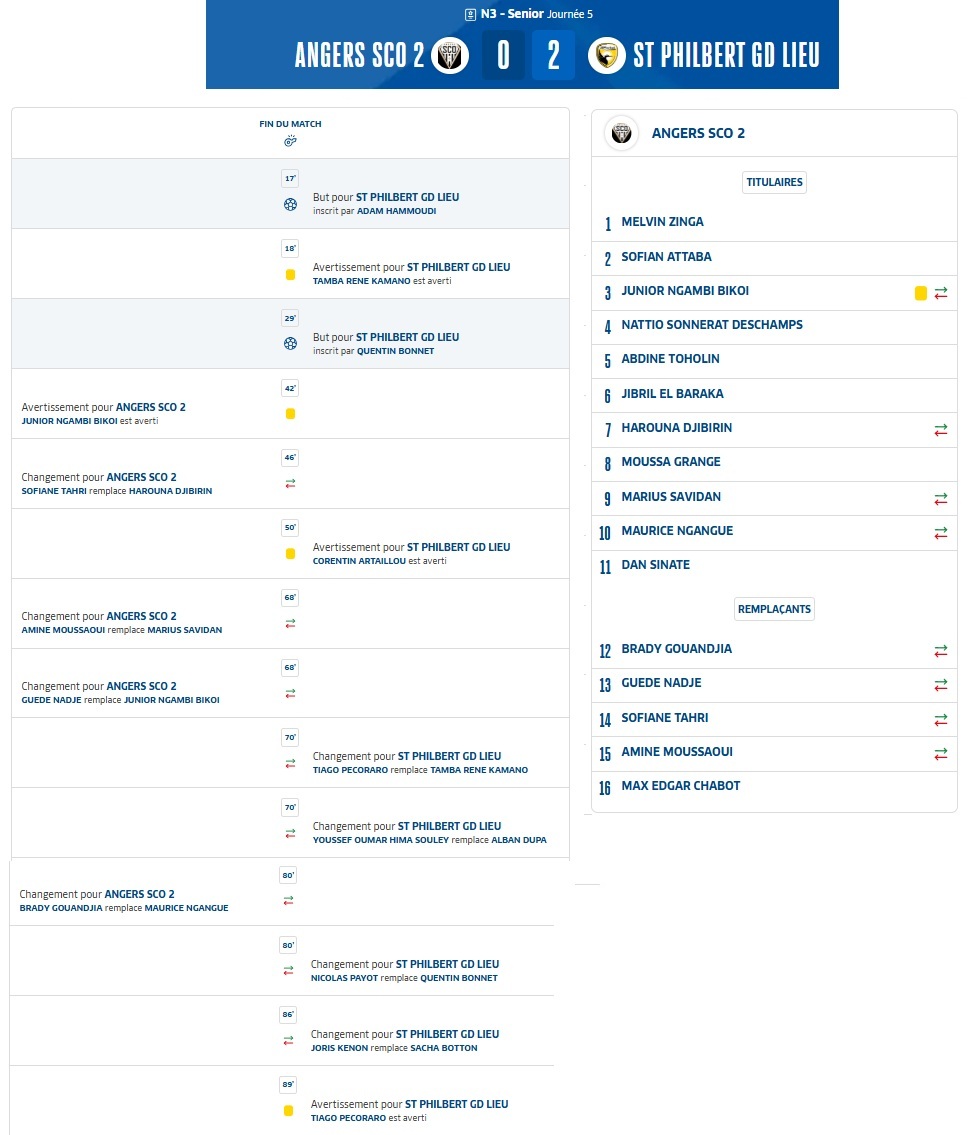This screenshot has height=1135, width=974.
Task: Click the 17' minute badge
Action: (x=290, y=178)
